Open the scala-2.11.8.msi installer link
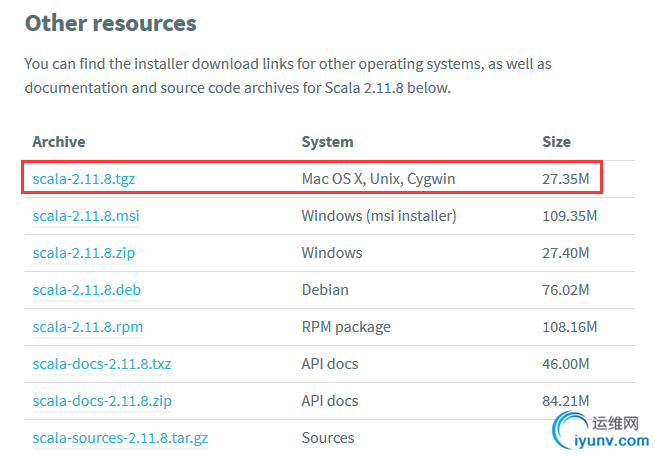Screen dimensions: 655x457 pyautogui.click(x=86, y=216)
